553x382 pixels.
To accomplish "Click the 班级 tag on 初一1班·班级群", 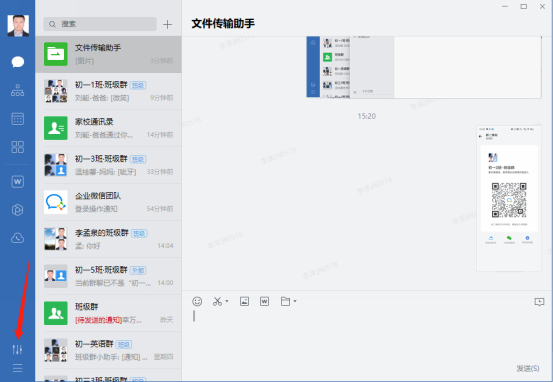I will (138, 85).
